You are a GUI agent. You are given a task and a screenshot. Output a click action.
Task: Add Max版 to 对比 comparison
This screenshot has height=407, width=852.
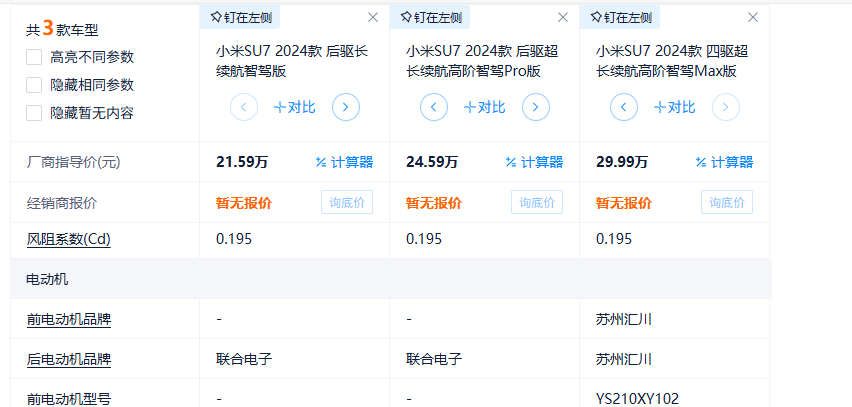674,107
